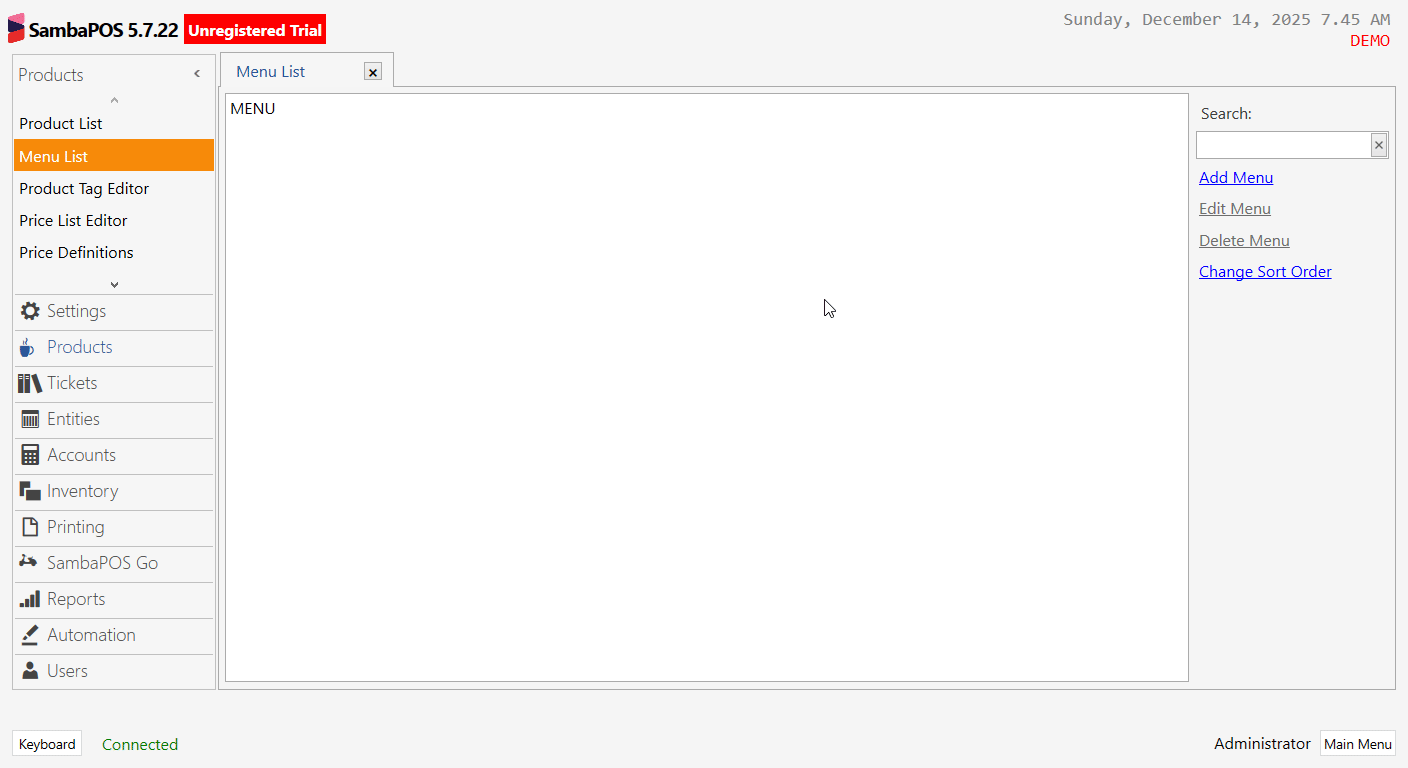The image size is (1408, 768).
Task: Click the Products coffee cup icon
Action: pos(28,347)
